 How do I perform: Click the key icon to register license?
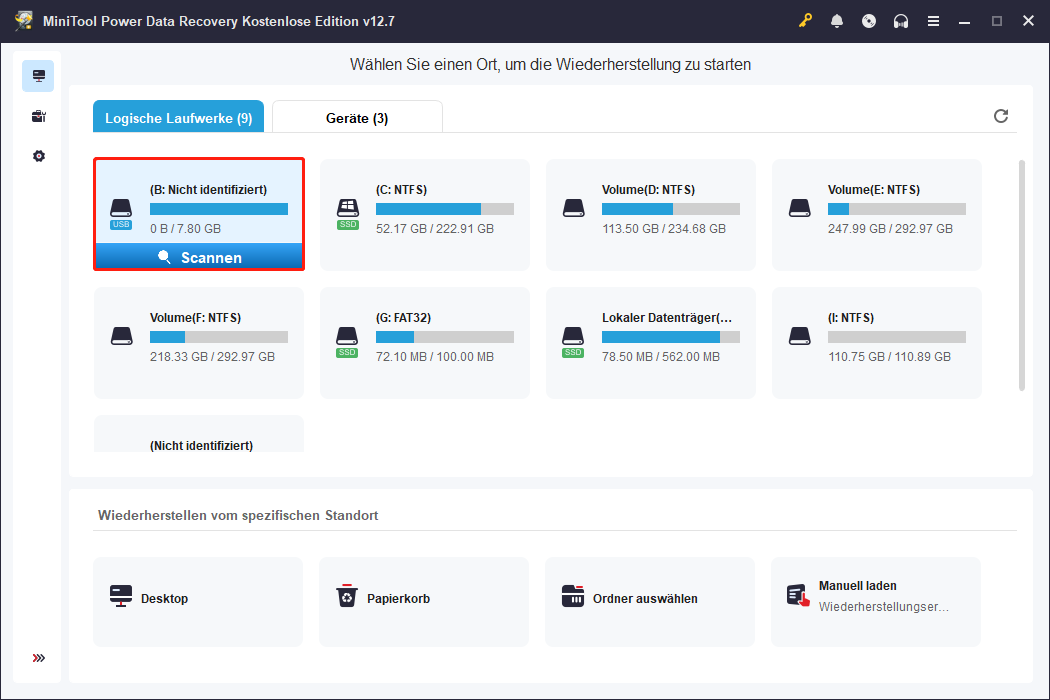coord(806,21)
